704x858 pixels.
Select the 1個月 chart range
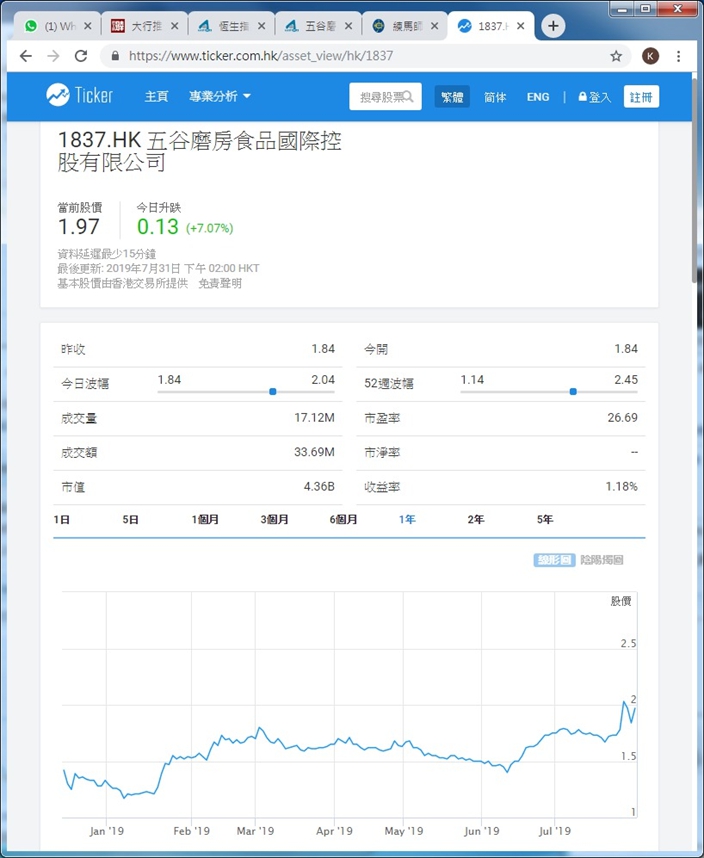[x=205, y=519]
